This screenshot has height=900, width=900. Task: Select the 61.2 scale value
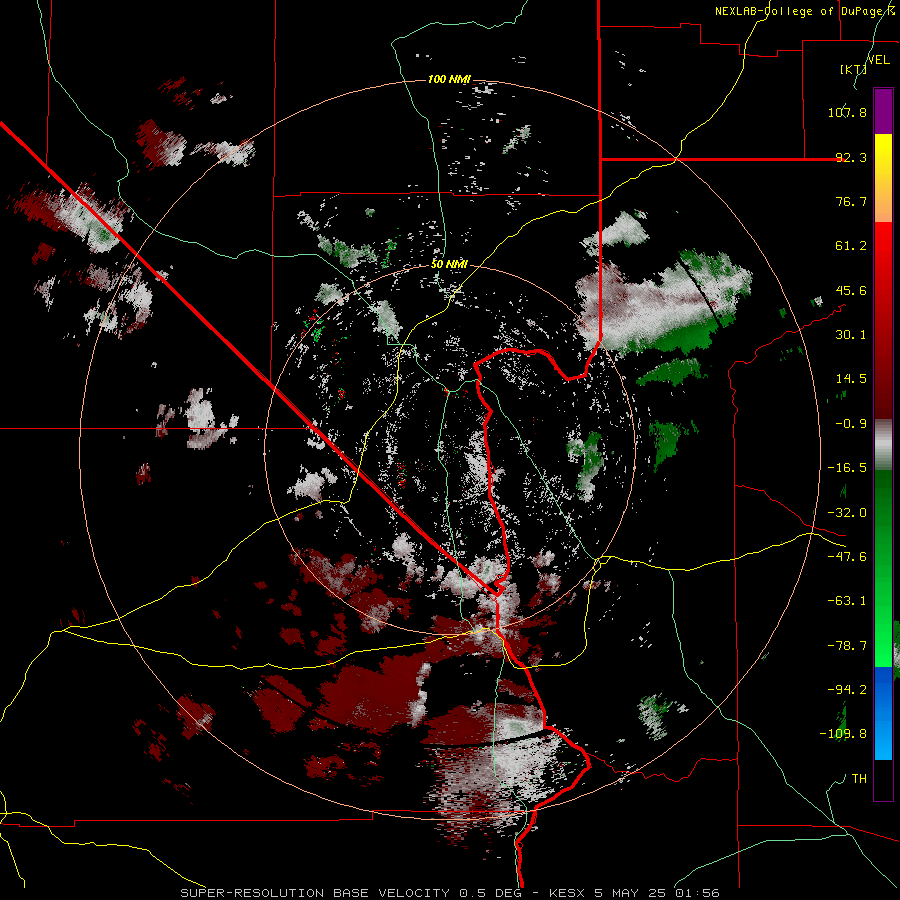pos(851,246)
